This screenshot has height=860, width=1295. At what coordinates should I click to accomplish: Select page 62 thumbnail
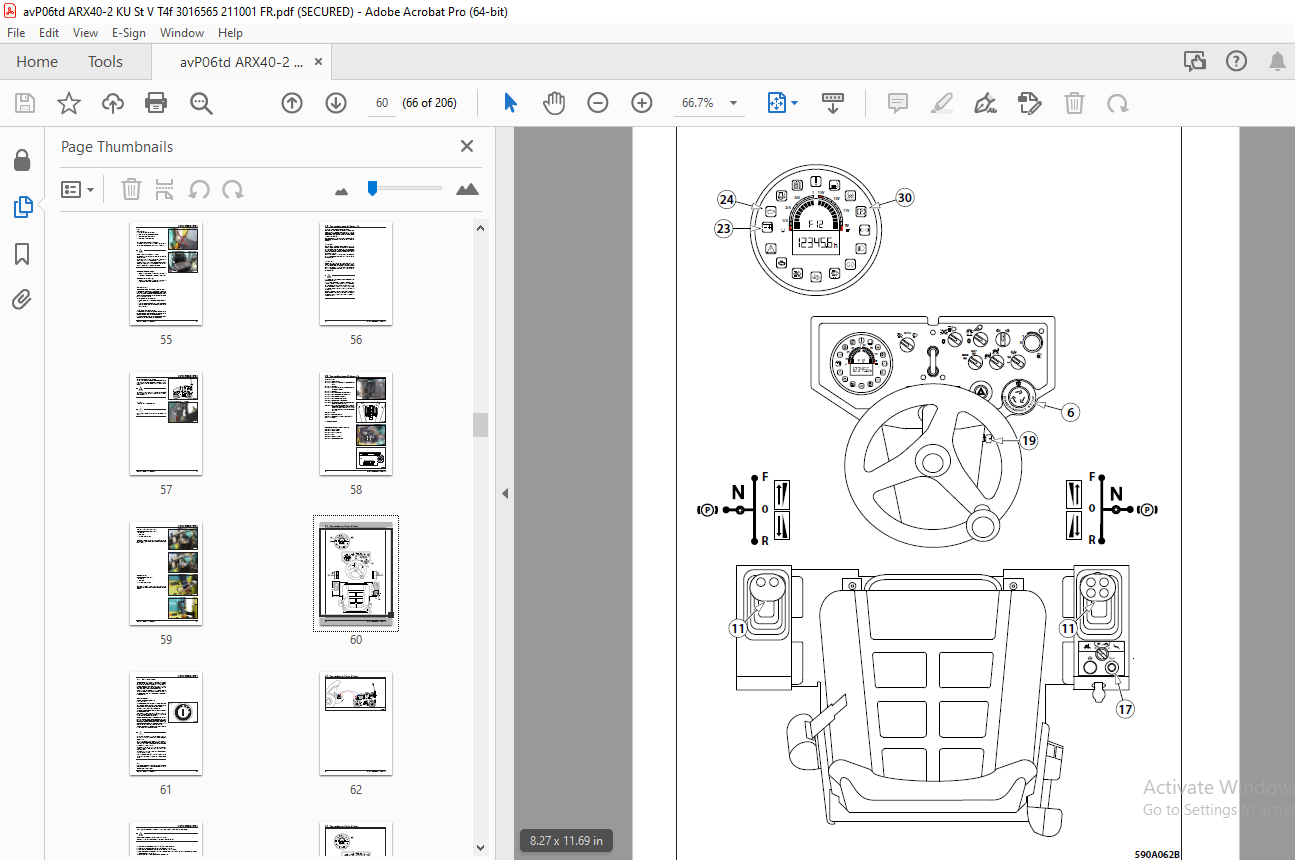pos(356,724)
